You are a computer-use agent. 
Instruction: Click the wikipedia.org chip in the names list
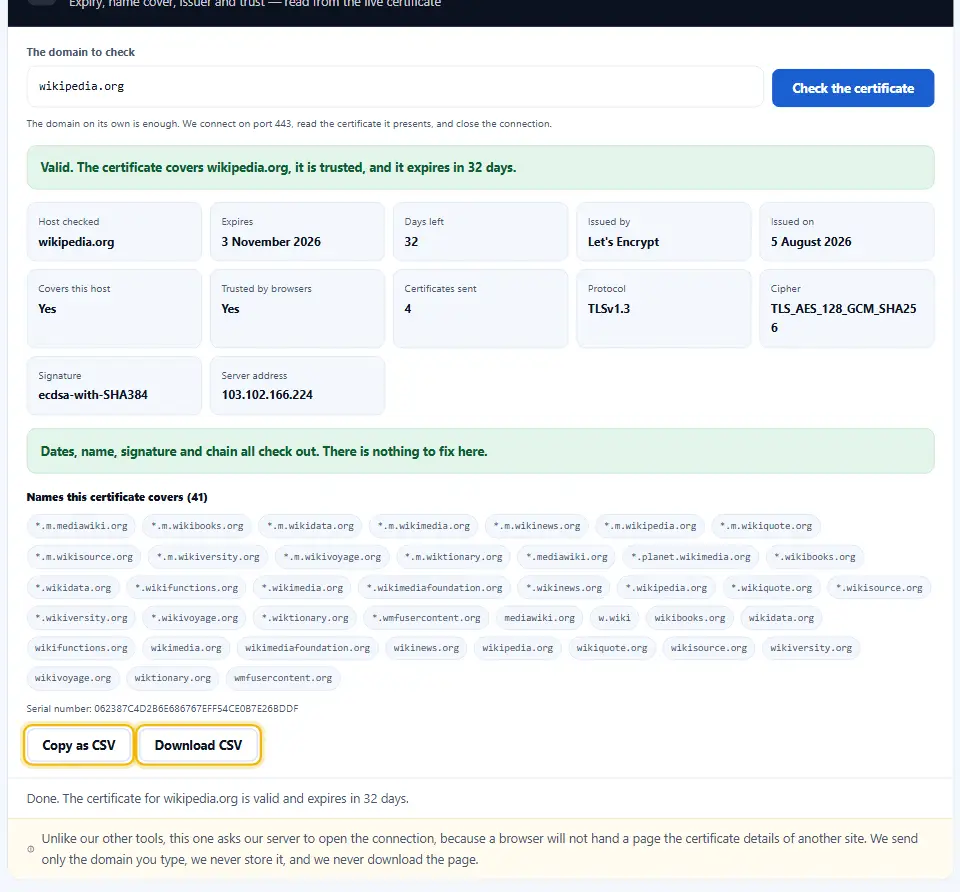tap(517, 648)
